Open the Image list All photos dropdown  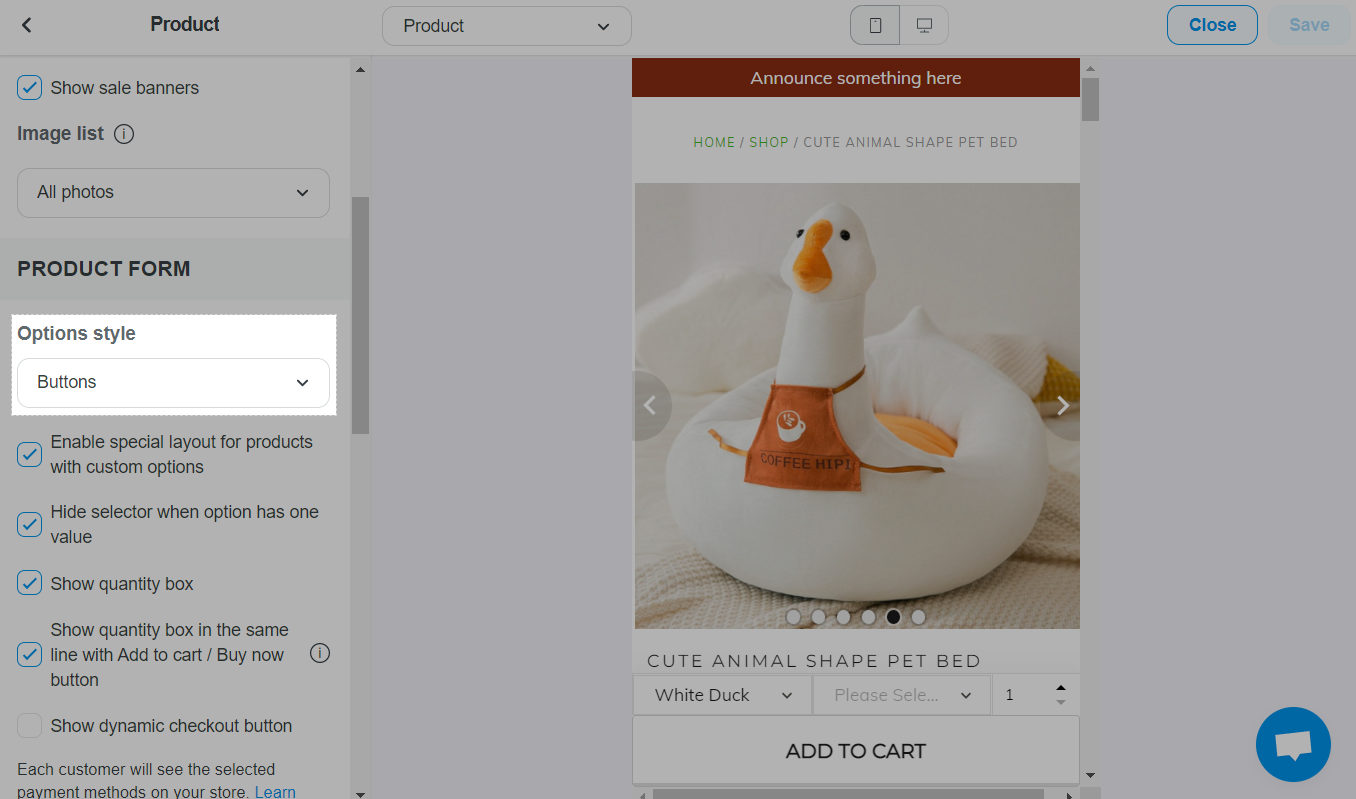coord(173,192)
